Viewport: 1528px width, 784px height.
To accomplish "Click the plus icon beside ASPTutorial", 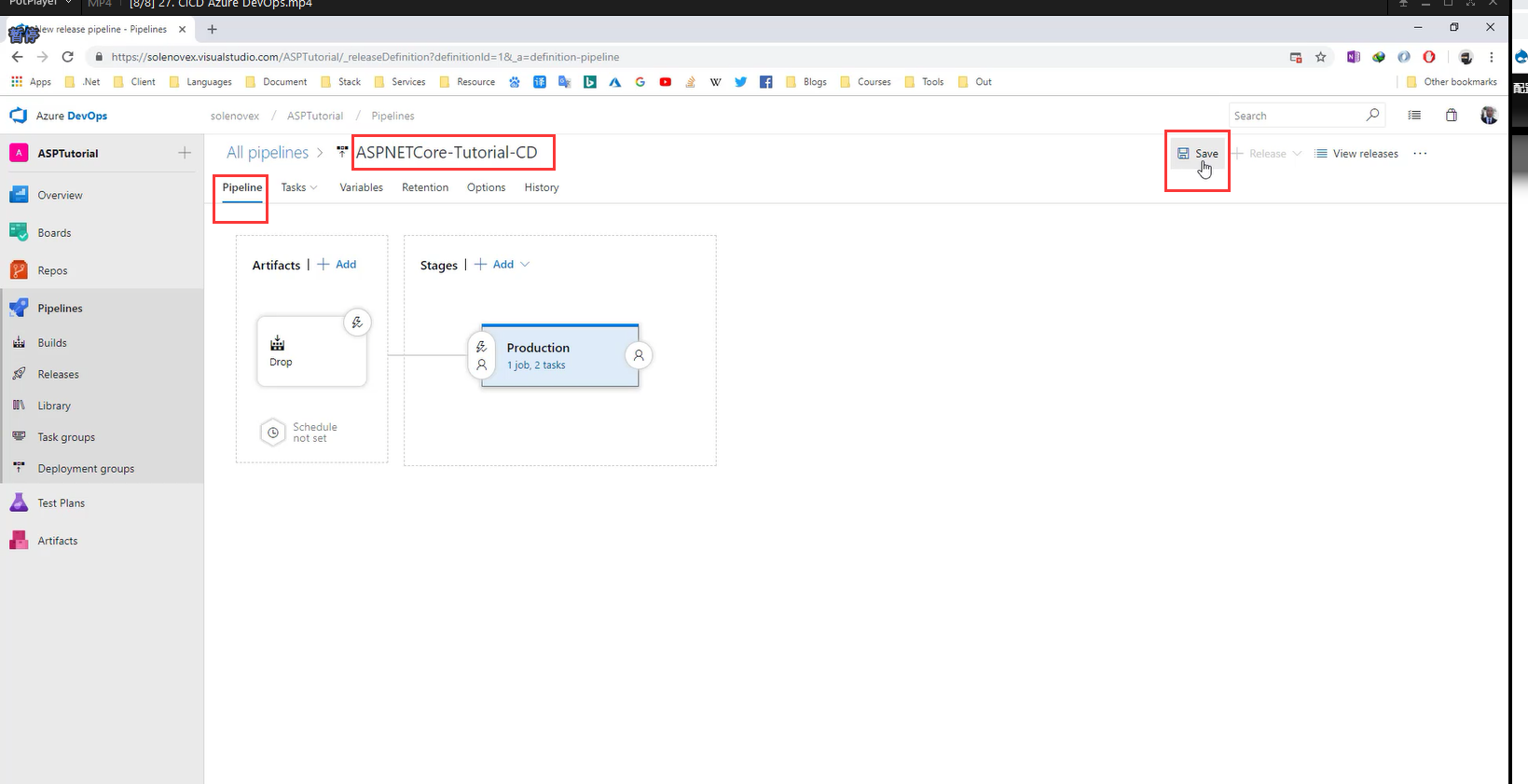I will [185, 153].
